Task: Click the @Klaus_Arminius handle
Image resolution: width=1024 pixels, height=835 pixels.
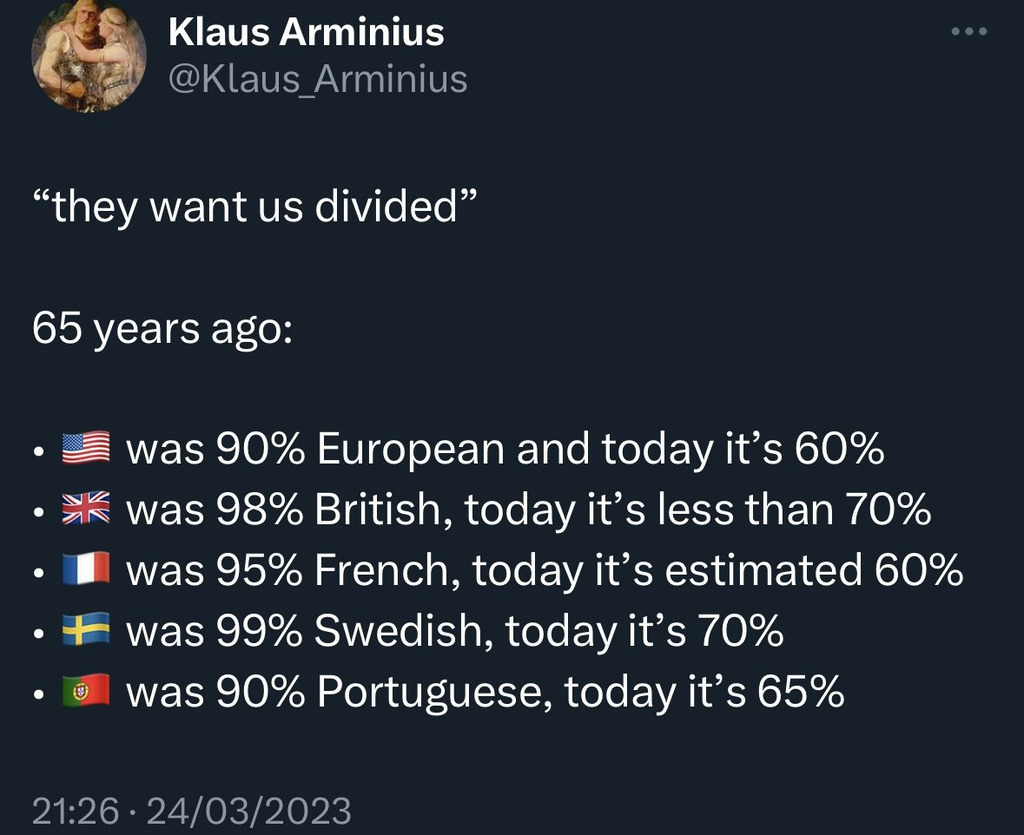Action: point(318,78)
